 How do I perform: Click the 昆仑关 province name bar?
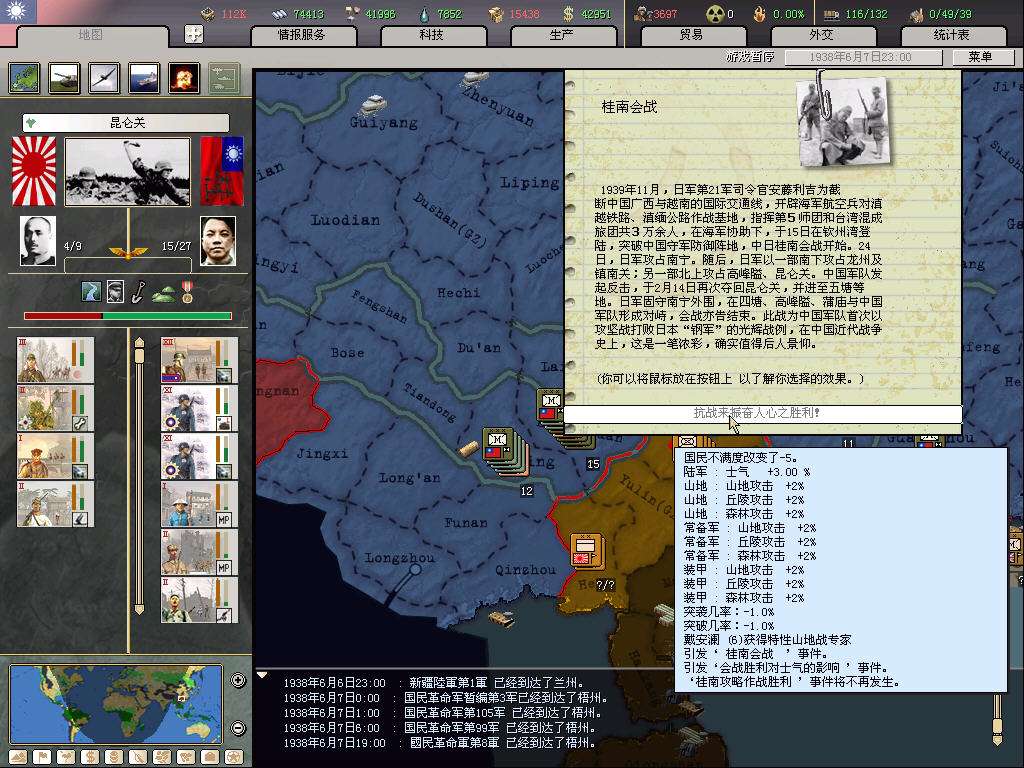click(x=126, y=123)
